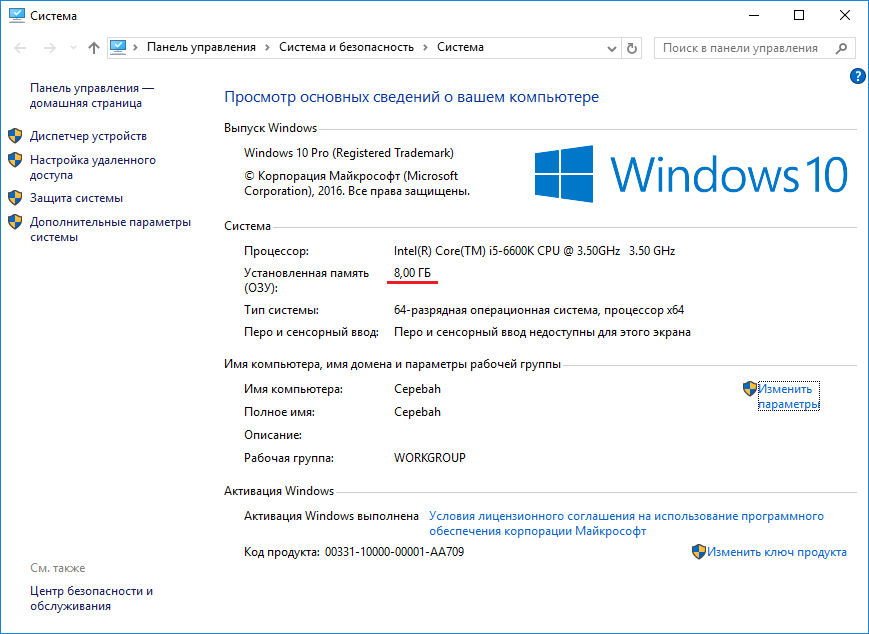Click the computer icon in address bar
Viewport: 869px width, 634px height.
[x=118, y=48]
